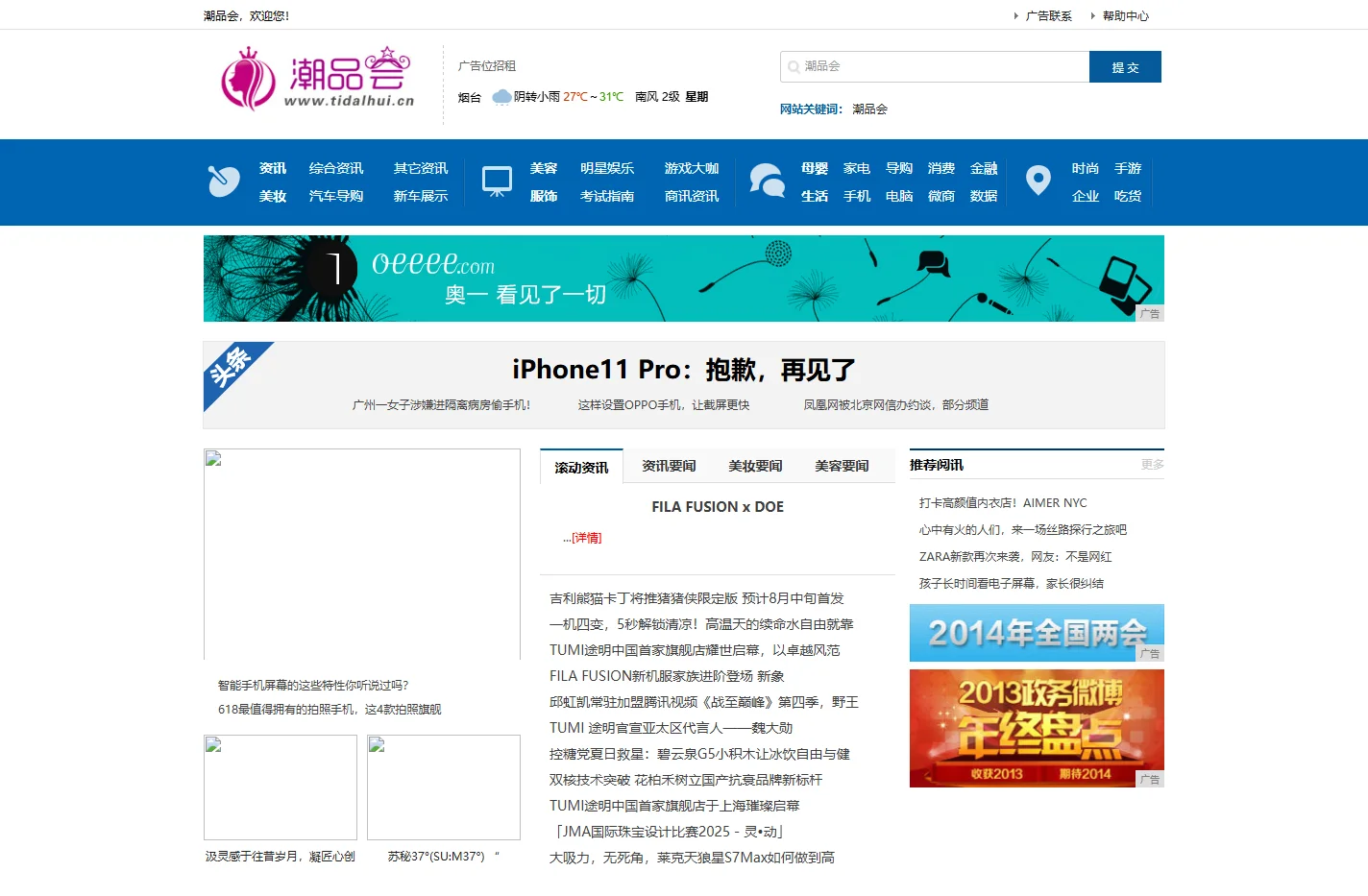Open the 综合资讯 nav item
Screen dimensions: 1368x896
click(x=336, y=168)
